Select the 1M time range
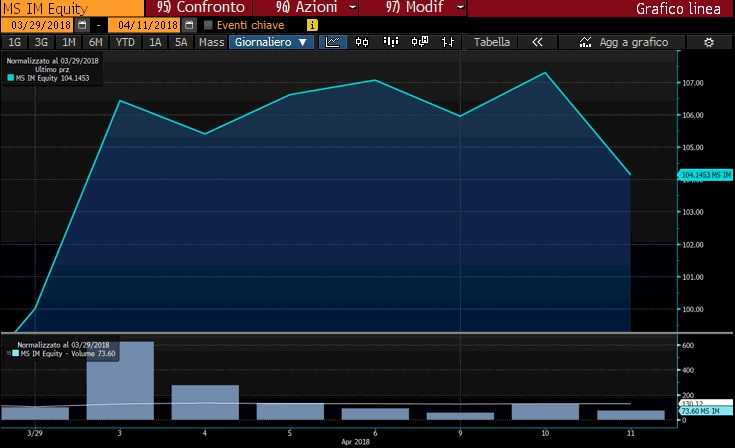Screen dimensions: 735x448 coord(69,42)
